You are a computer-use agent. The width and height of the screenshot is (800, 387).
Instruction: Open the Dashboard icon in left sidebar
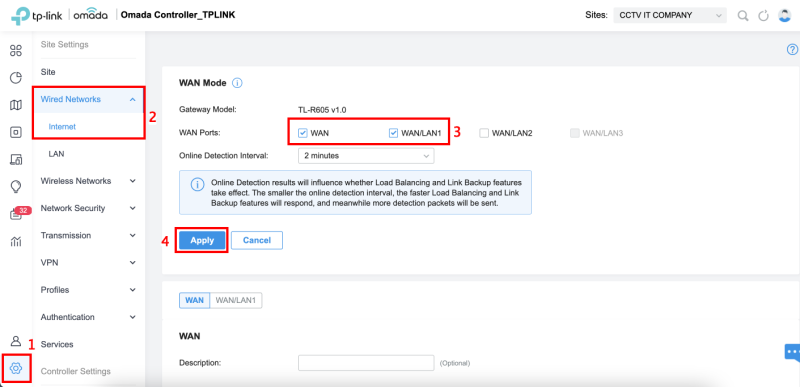click(16, 50)
